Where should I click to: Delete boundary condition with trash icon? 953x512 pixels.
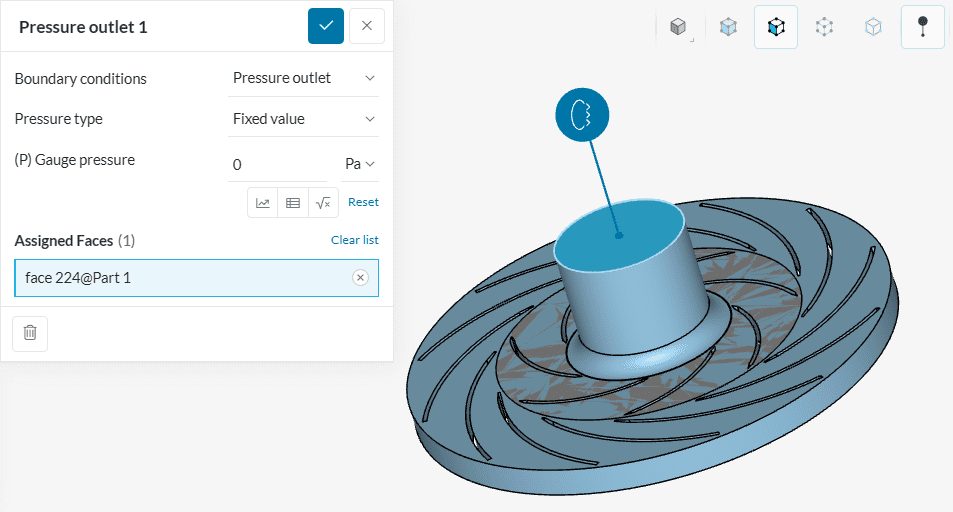tap(30, 333)
